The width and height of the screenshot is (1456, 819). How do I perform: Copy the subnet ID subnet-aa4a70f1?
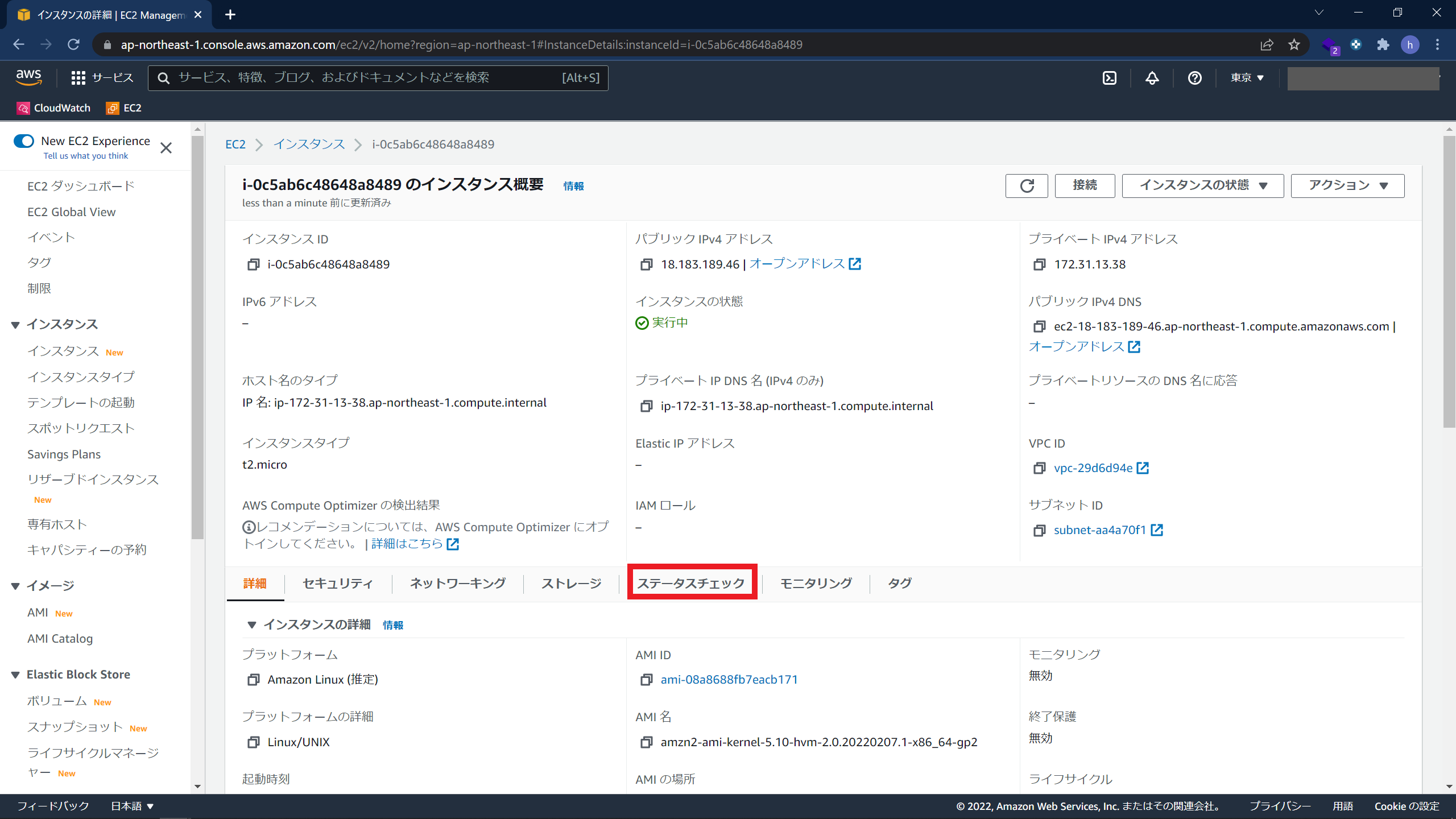(x=1040, y=530)
